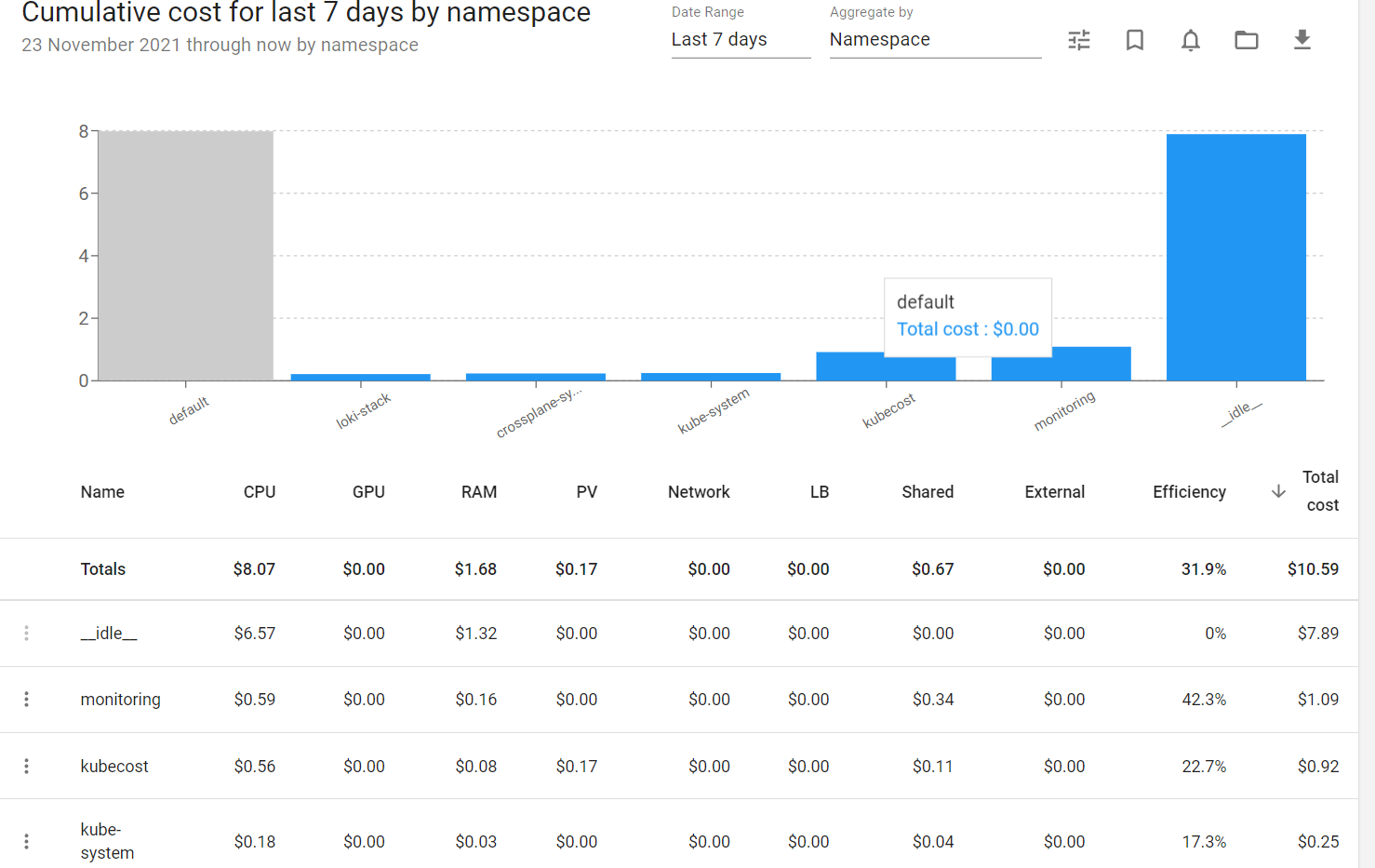Open row menu for kubecost
Screen dimensions: 1375x868
[x=26, y=767]
